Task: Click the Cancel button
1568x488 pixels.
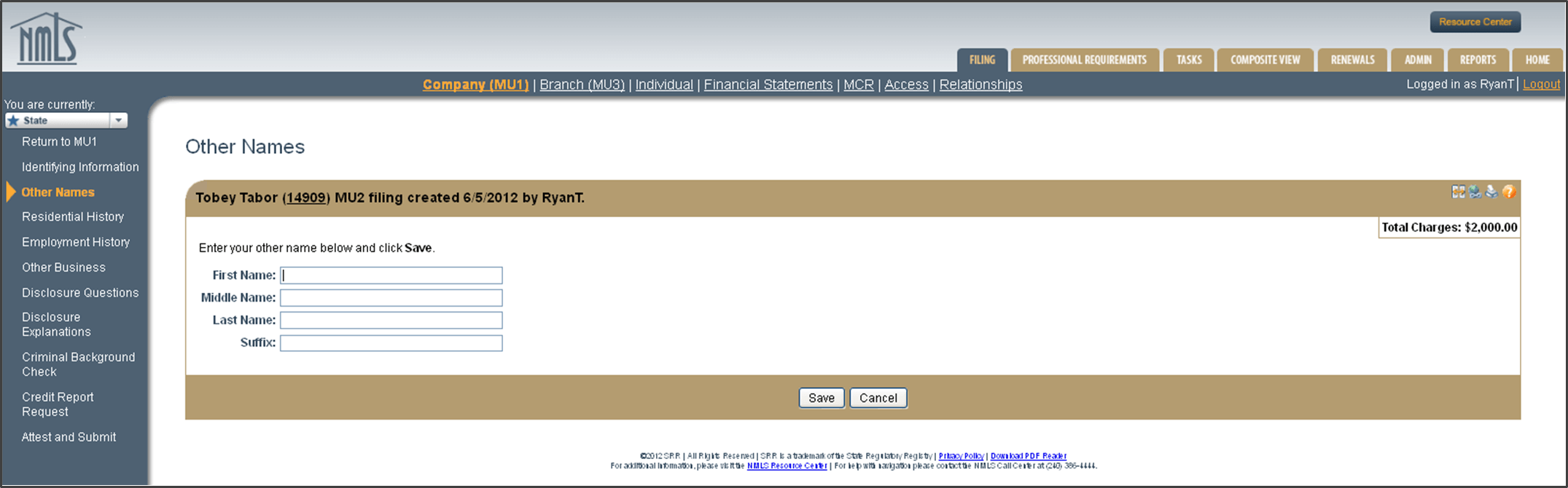Action: pos(878,398)
